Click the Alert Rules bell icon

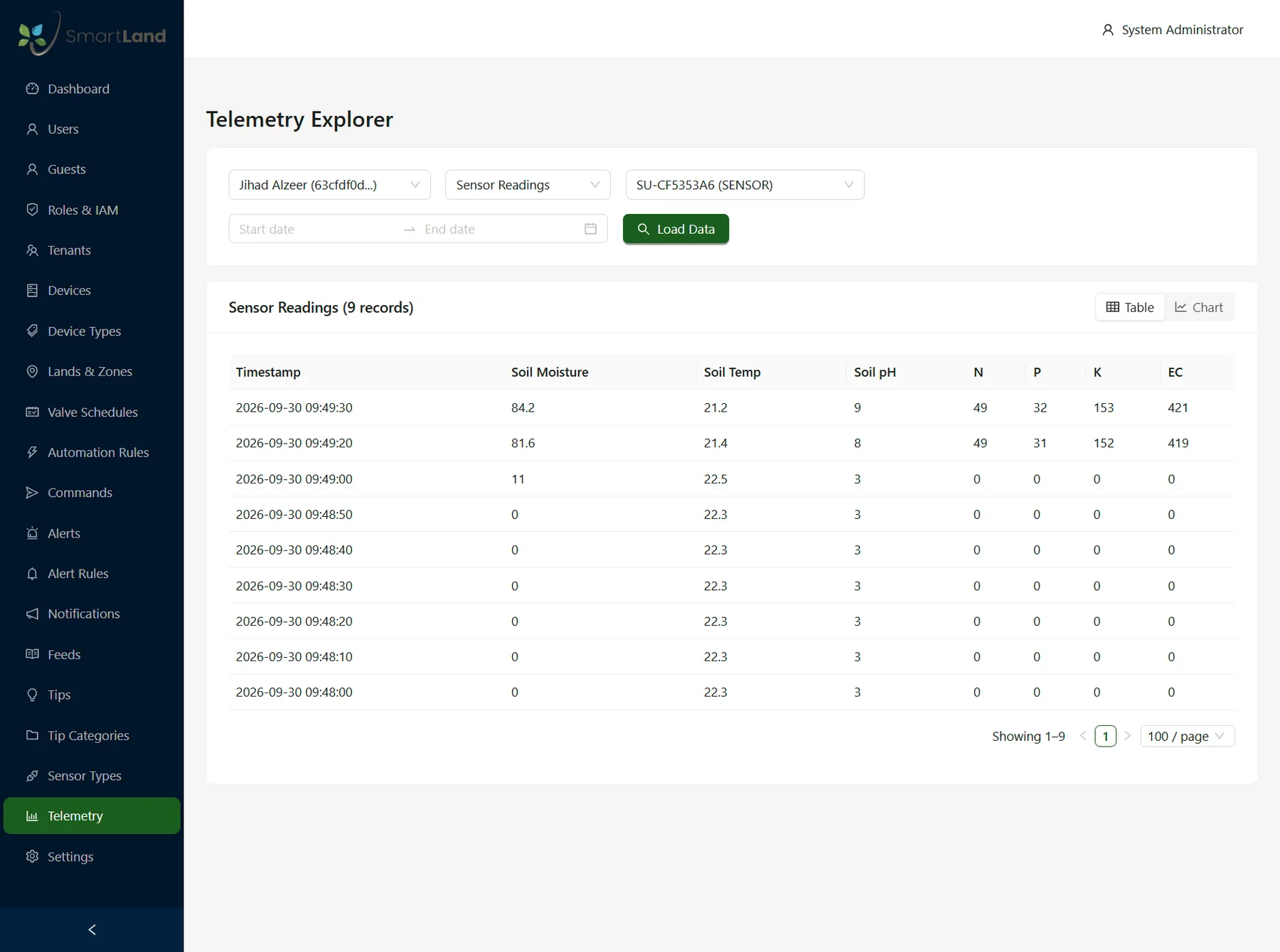pos(32,574)
